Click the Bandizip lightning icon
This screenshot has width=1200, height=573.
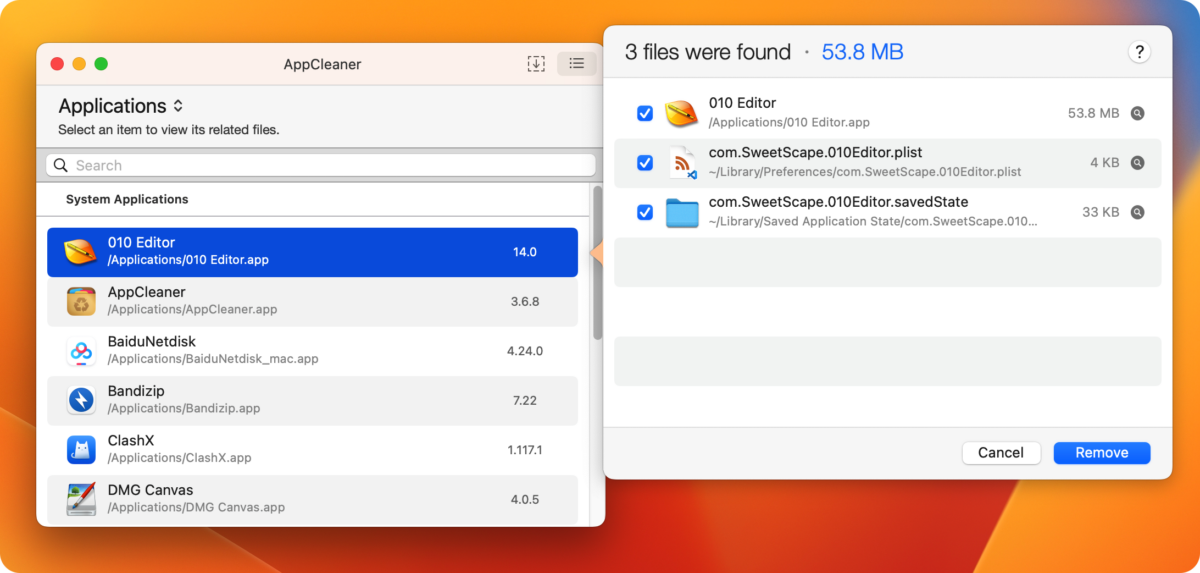point(81,400)
